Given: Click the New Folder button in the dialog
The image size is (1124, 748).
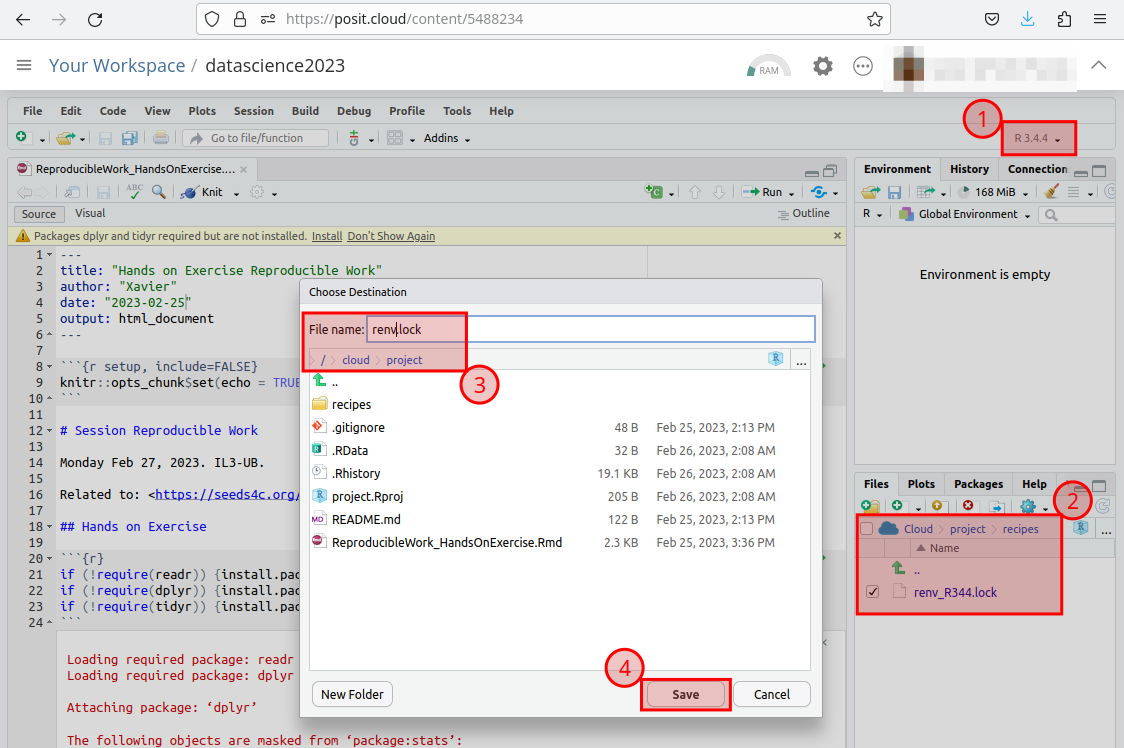Looking at the screenshot, I should click(352, 694).
